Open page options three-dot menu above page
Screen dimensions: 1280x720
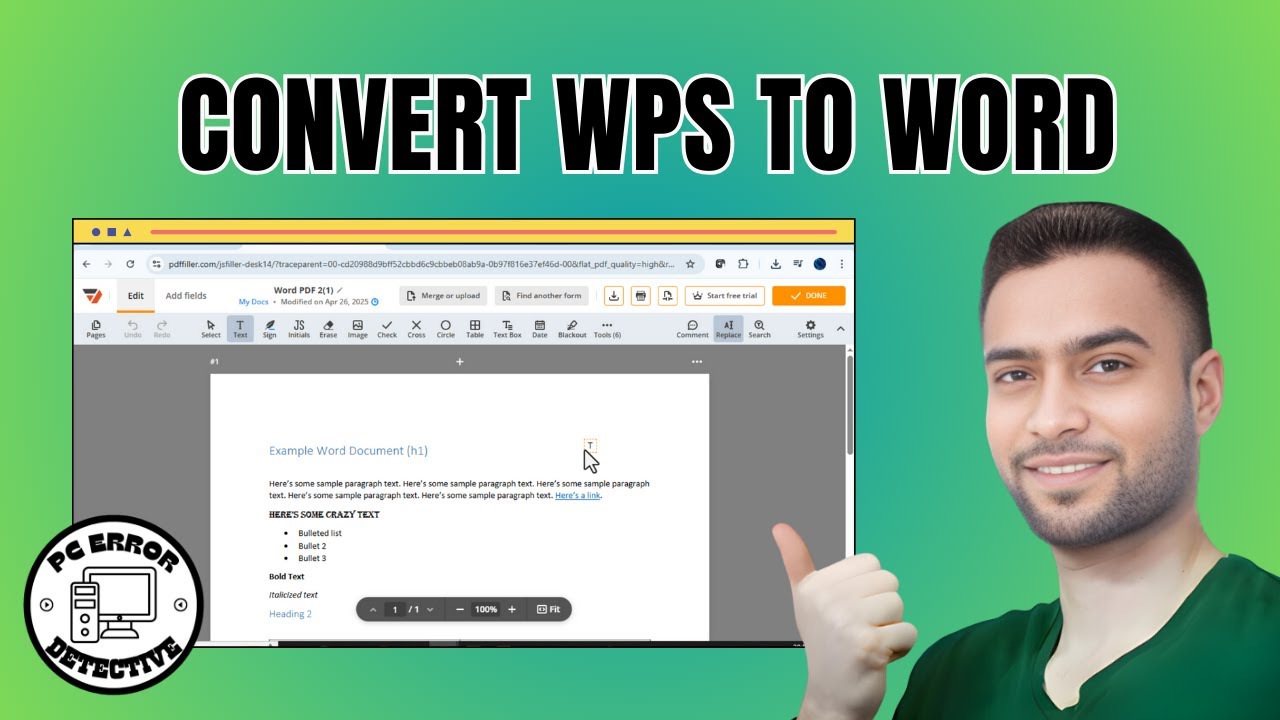click(697, 361)
